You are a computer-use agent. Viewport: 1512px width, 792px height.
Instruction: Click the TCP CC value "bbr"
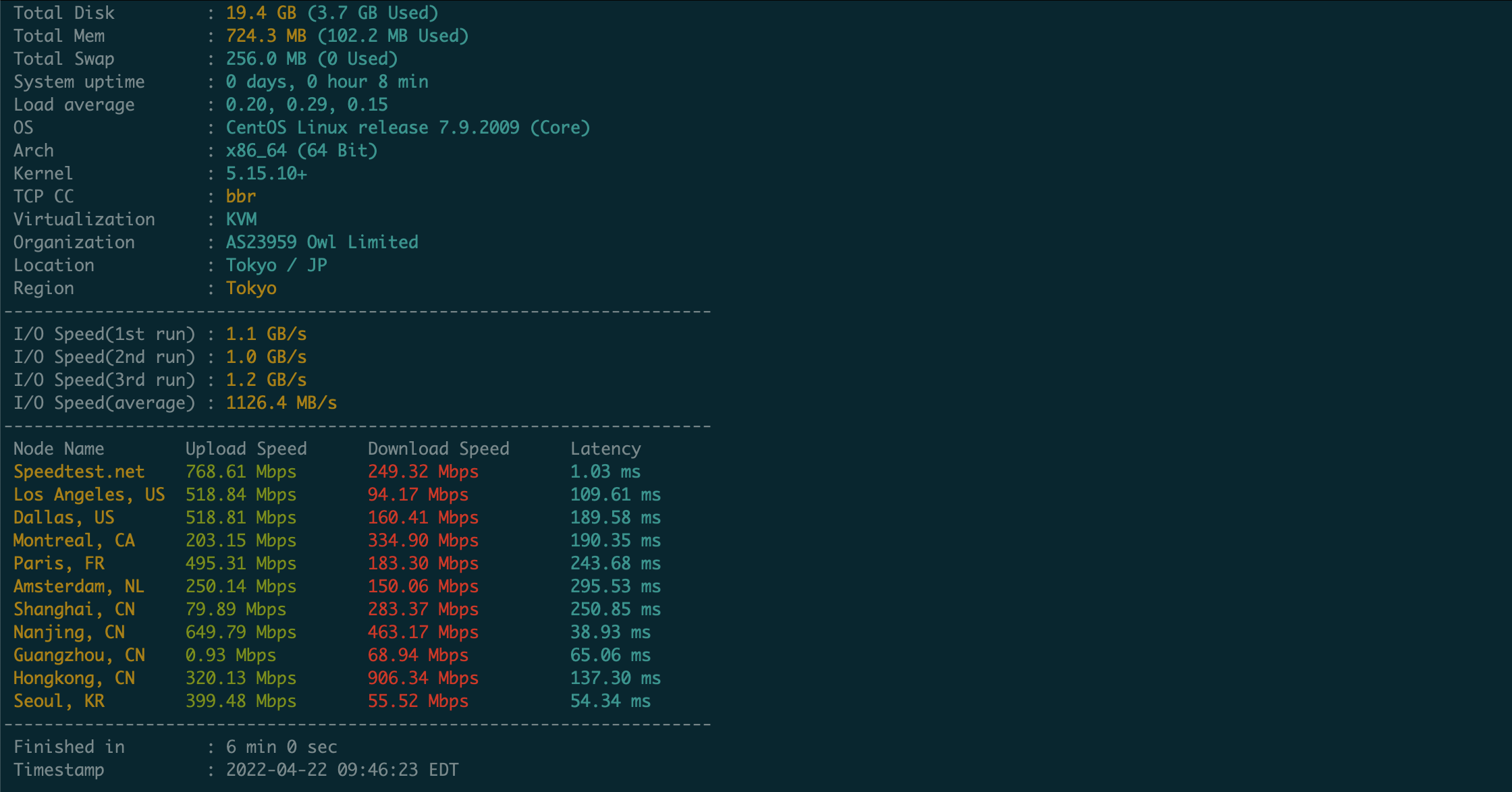(x=241, y=196)
